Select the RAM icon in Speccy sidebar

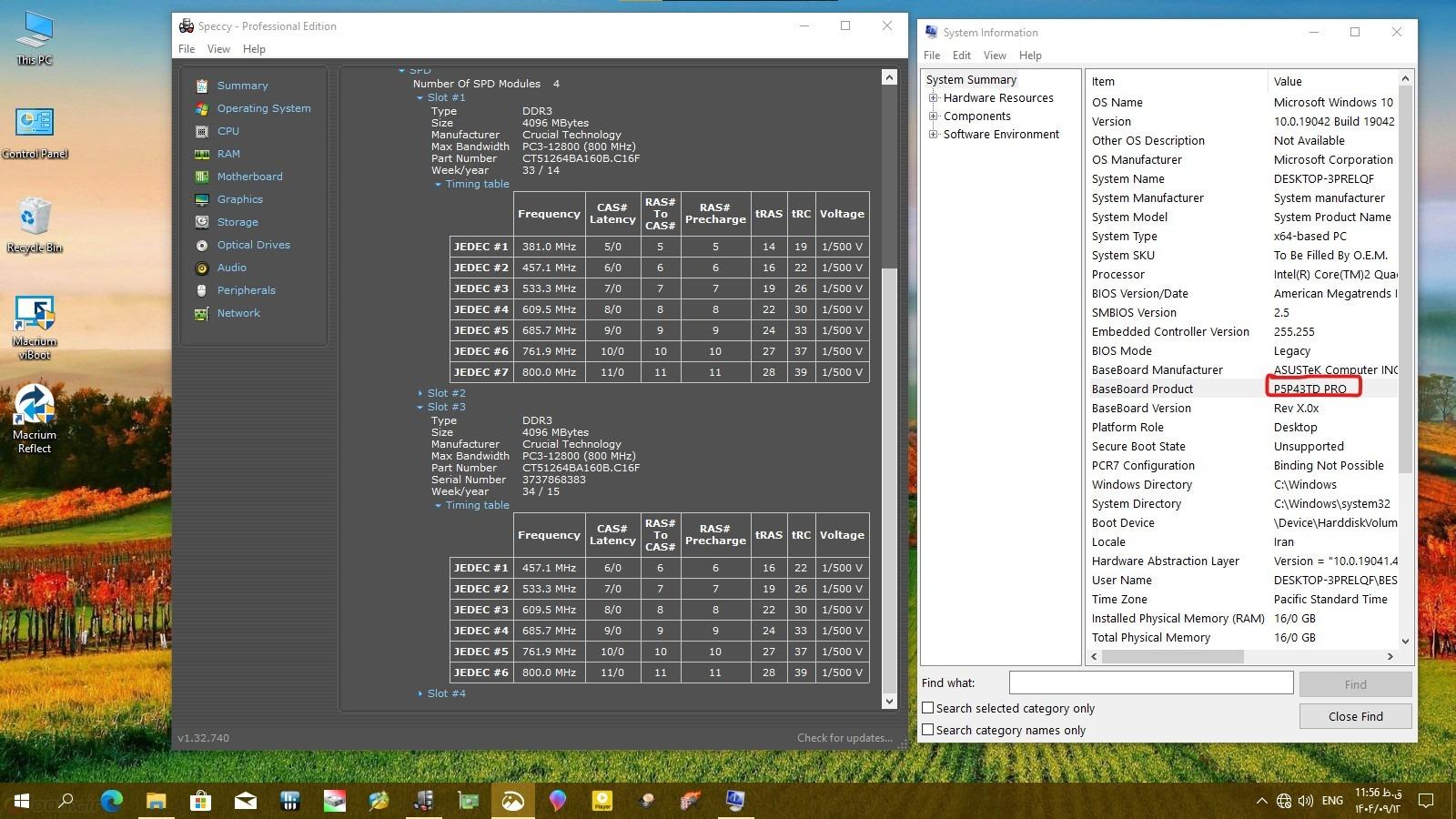[x=202, y=154]
